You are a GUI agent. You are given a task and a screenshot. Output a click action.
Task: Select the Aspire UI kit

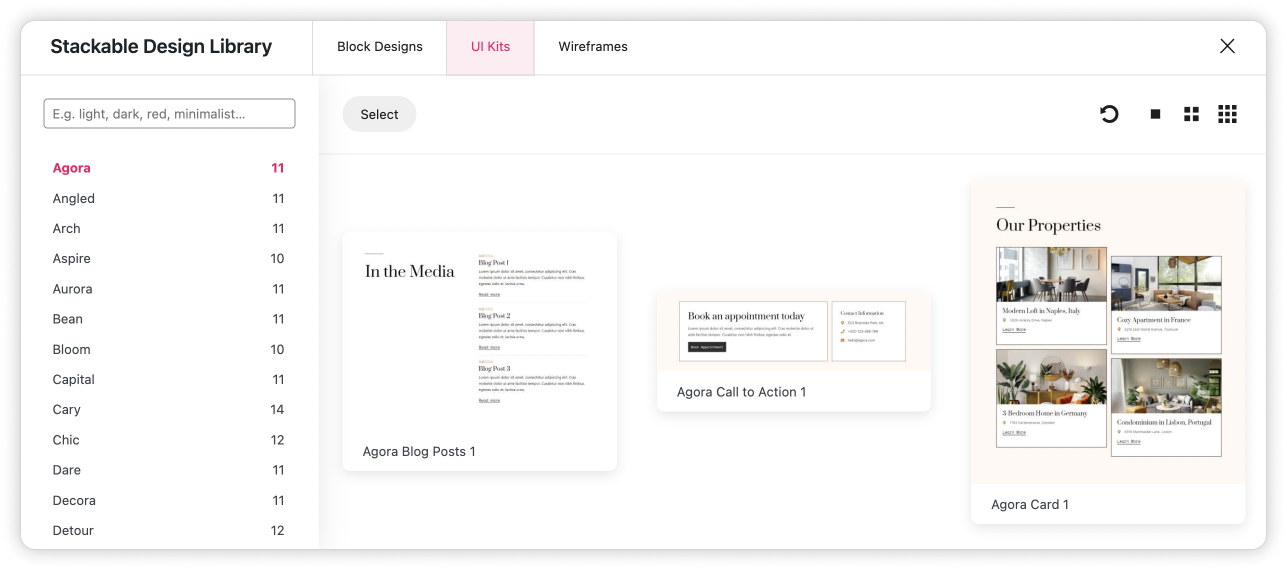coord(169,258)
